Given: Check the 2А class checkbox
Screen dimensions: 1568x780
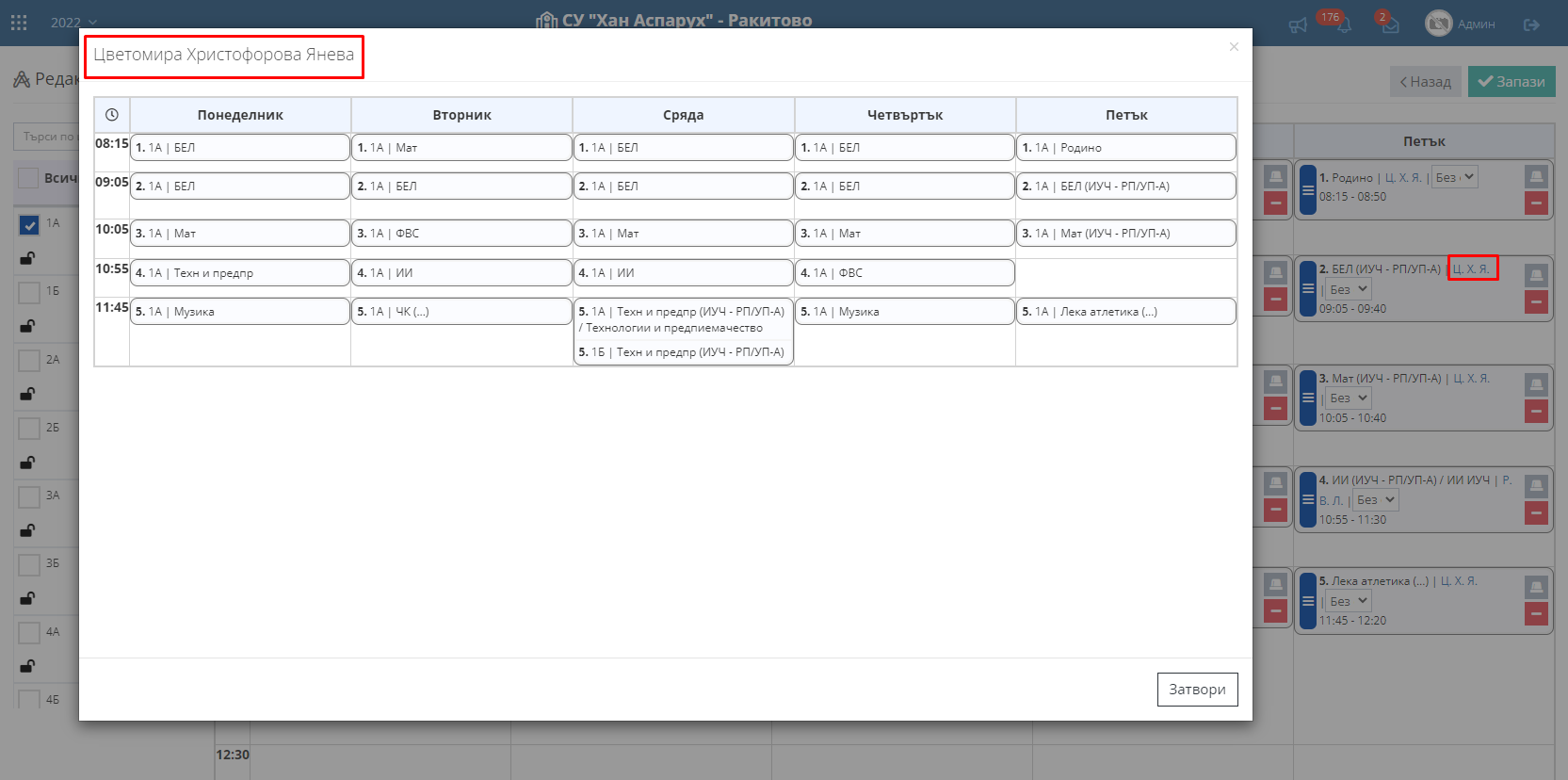Looking at the screenshot, I should click(29, 360).
